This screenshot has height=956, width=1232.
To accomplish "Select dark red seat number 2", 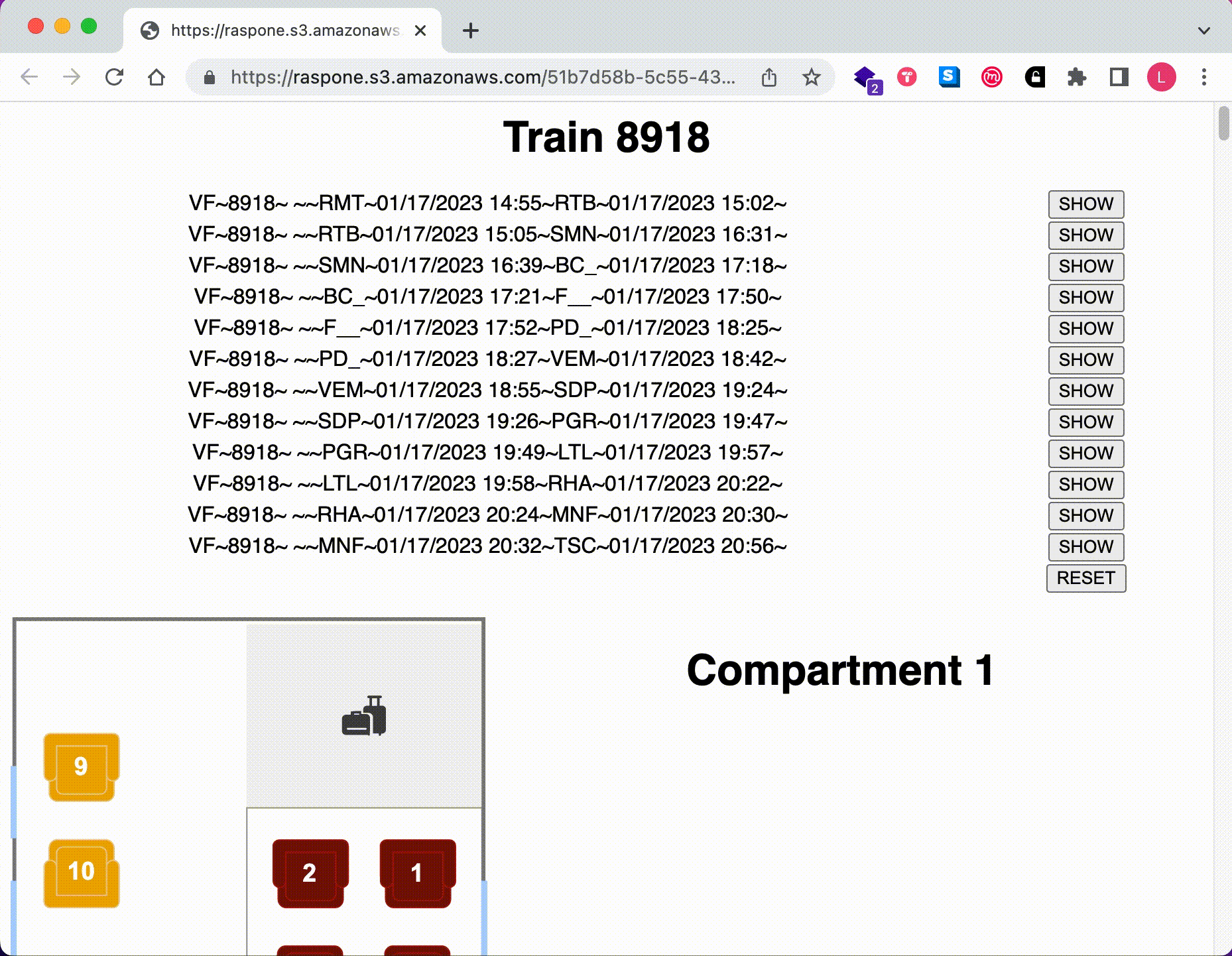I will [x=310, y=873].
